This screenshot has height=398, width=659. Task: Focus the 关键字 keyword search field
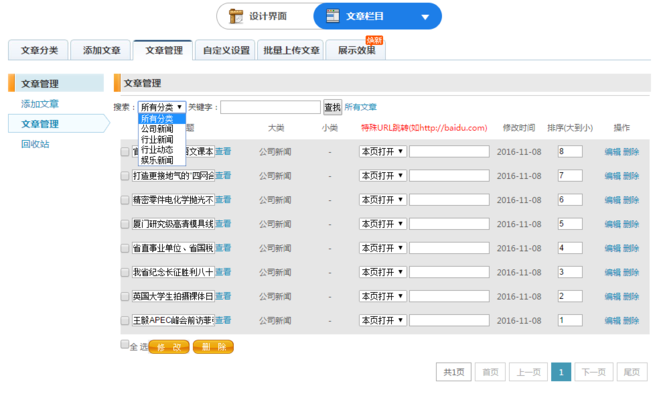pyautogui.click(x=270, y=107)
